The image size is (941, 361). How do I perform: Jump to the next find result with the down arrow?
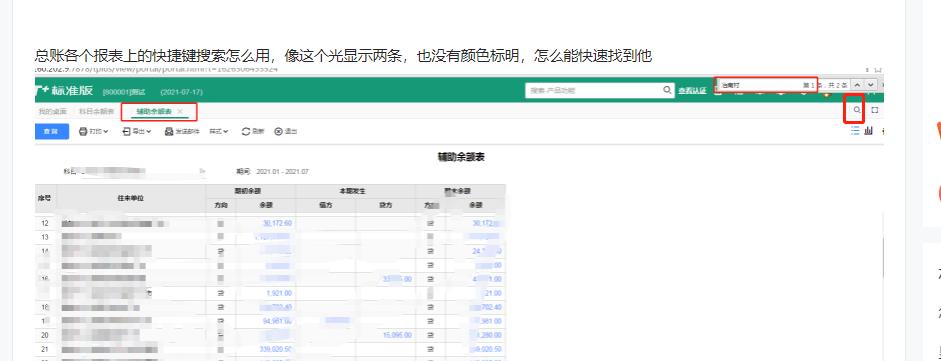871,86
